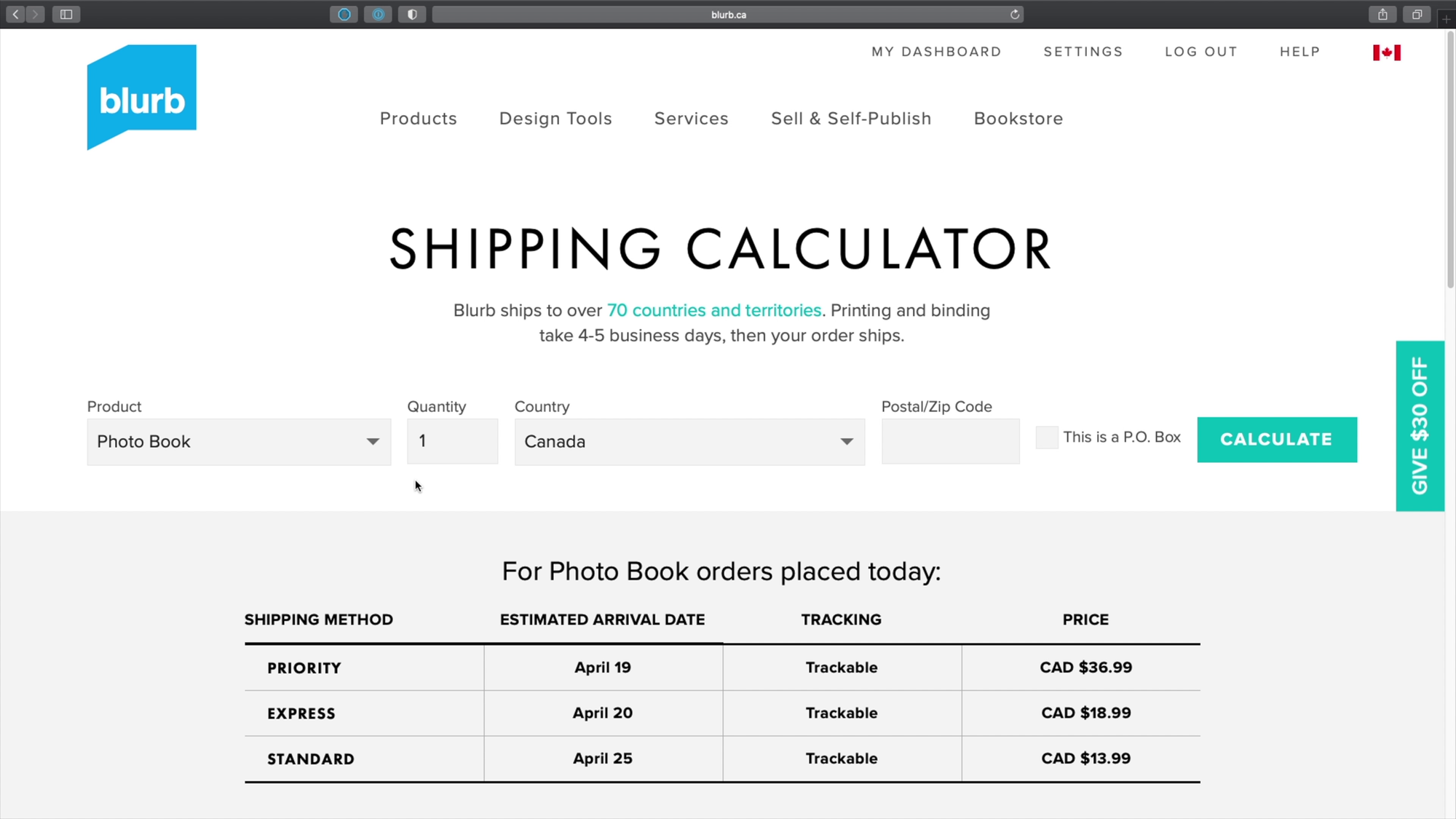Open the Design Tools menu
This screenshot has height=819, width=1456.
pos(555,119)
